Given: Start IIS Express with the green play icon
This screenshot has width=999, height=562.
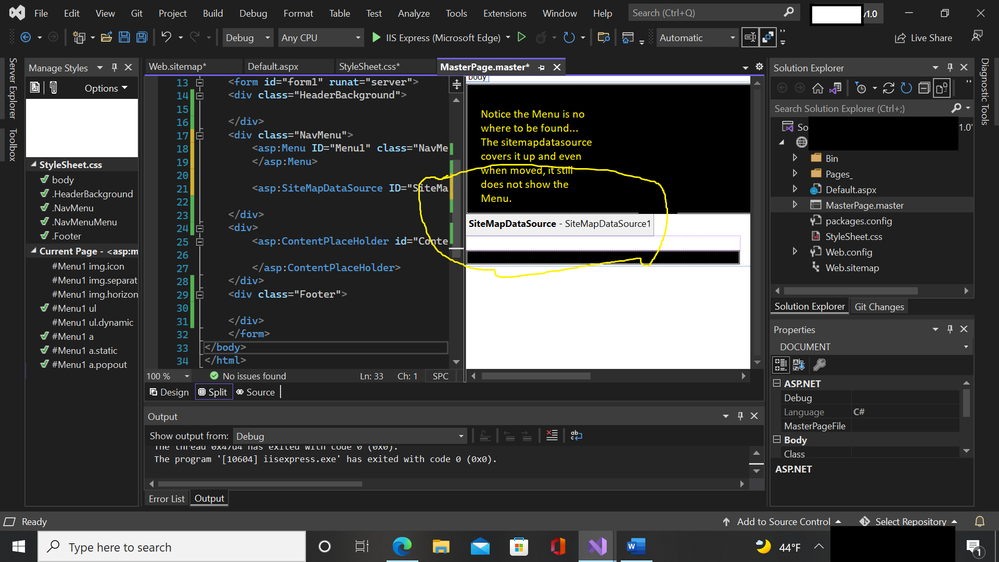Looking at the screenshot, I should pos(376,38).
